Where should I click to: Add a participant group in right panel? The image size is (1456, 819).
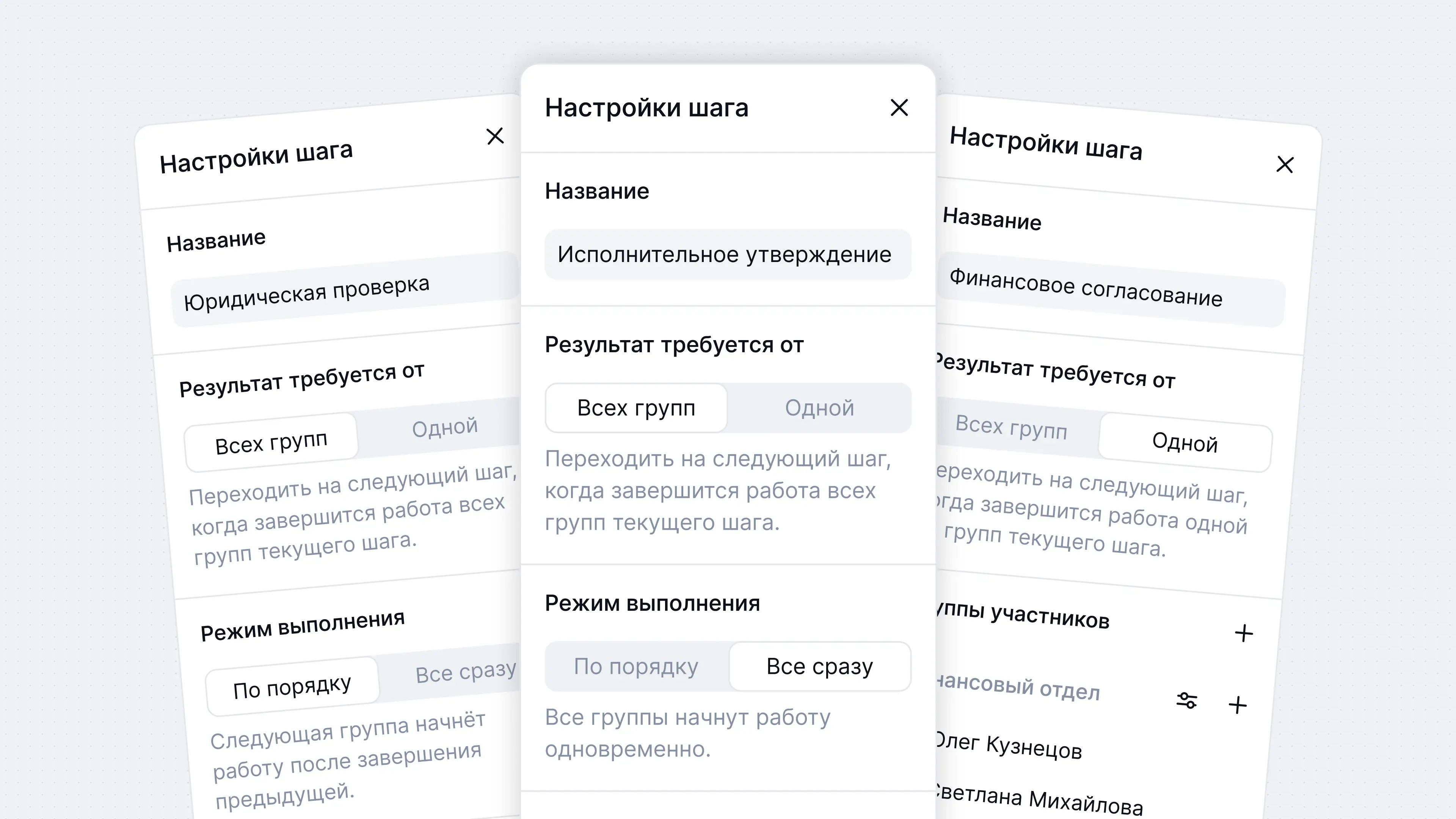click(1244, 633)
